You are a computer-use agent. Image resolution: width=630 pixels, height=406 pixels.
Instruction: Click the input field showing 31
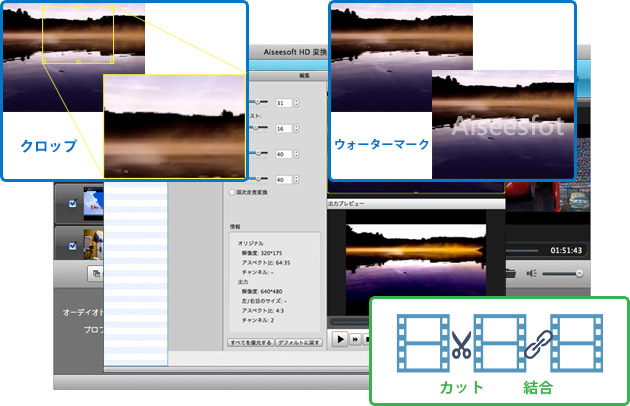pyautogui.click(x=283, y=103)
